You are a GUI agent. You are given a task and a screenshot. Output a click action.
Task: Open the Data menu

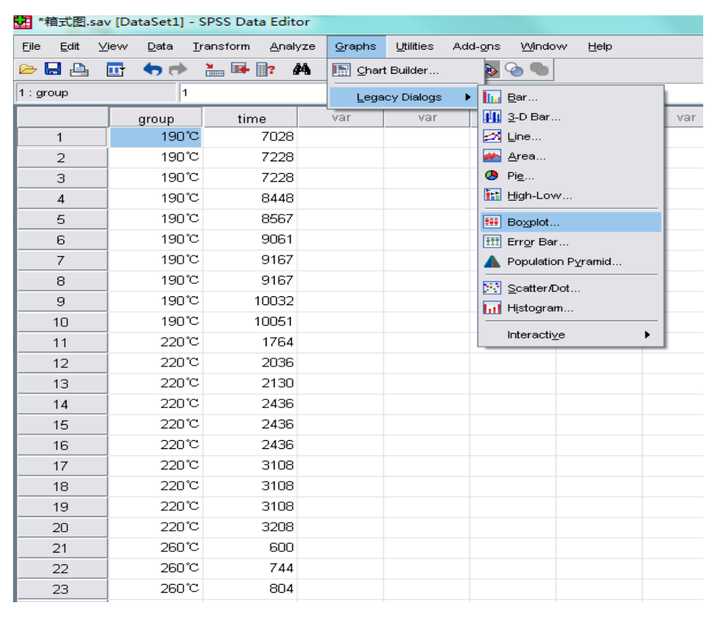point(160,46)
